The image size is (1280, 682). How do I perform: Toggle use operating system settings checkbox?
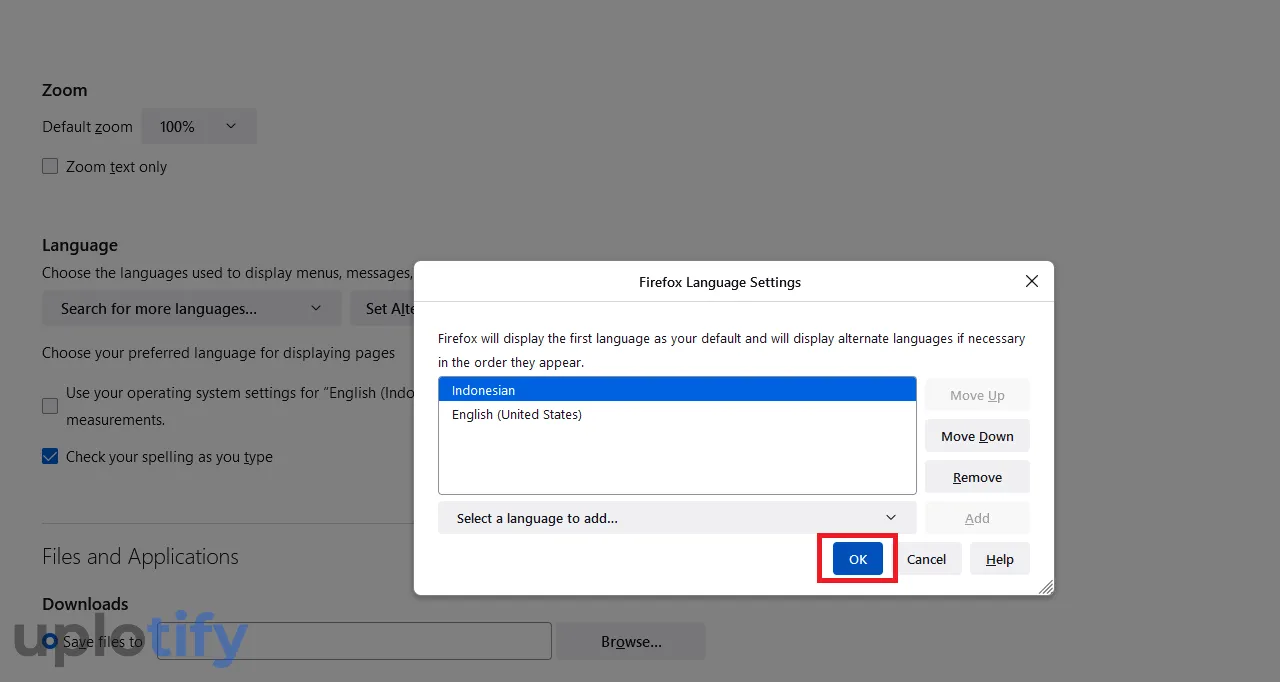coord(50,406)
